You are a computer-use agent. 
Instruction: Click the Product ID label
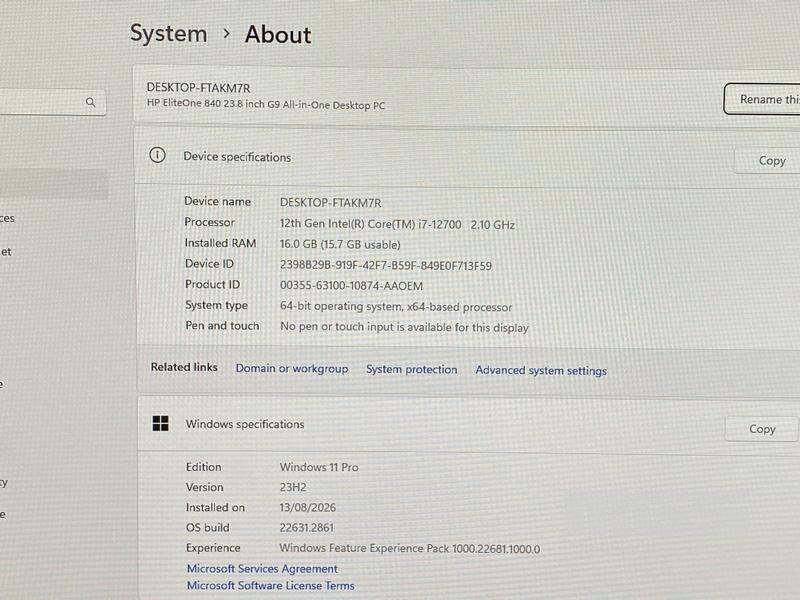point(212,284)
